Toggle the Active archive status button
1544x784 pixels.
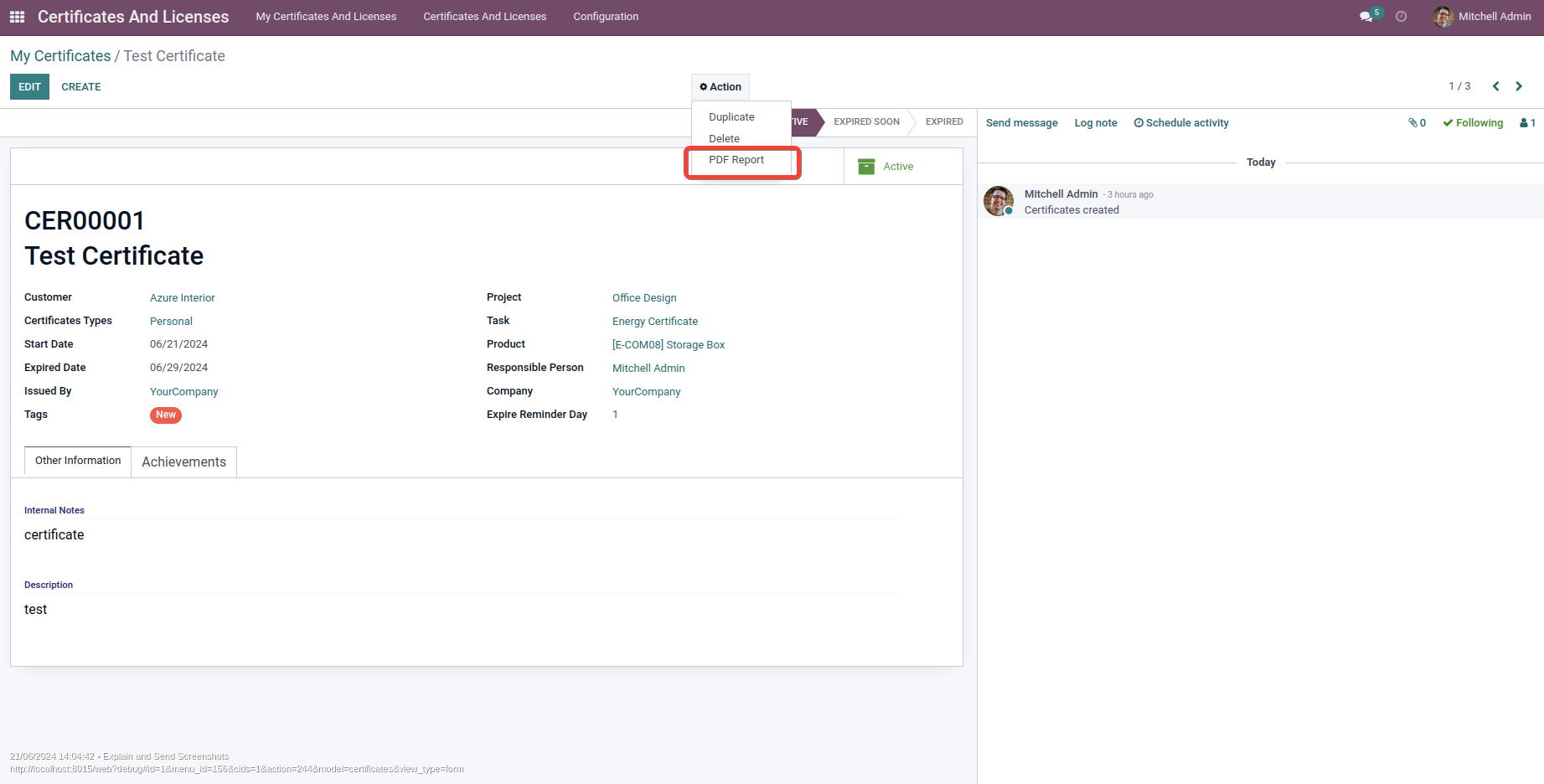[903, 167]
